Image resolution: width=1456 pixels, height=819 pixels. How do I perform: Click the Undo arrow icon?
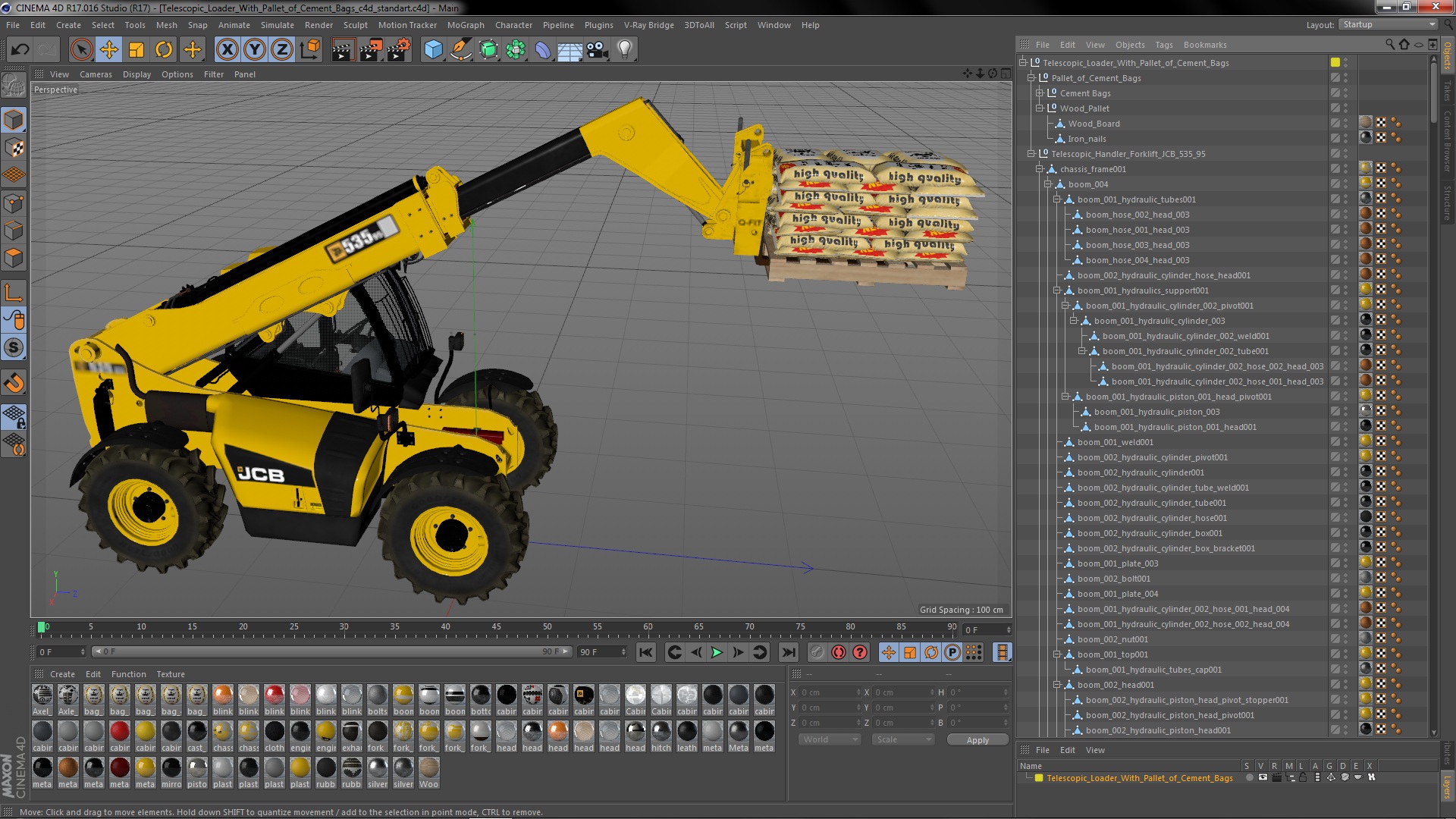coord(20,50)
